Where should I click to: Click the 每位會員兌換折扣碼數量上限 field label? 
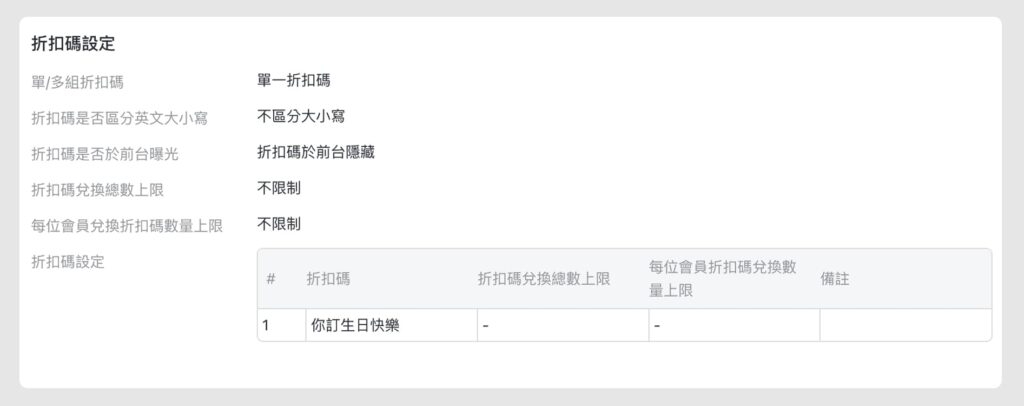click(x=126, y=225)
